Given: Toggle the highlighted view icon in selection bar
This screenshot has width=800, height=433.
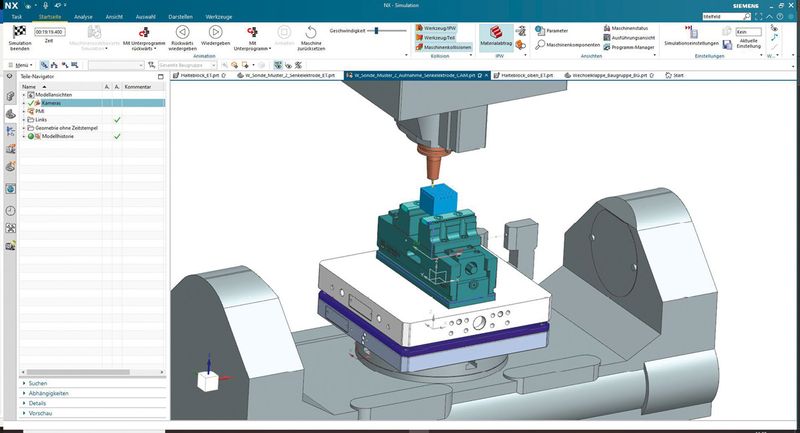Looking at the screenshot, I should click(x=278, y=65).
